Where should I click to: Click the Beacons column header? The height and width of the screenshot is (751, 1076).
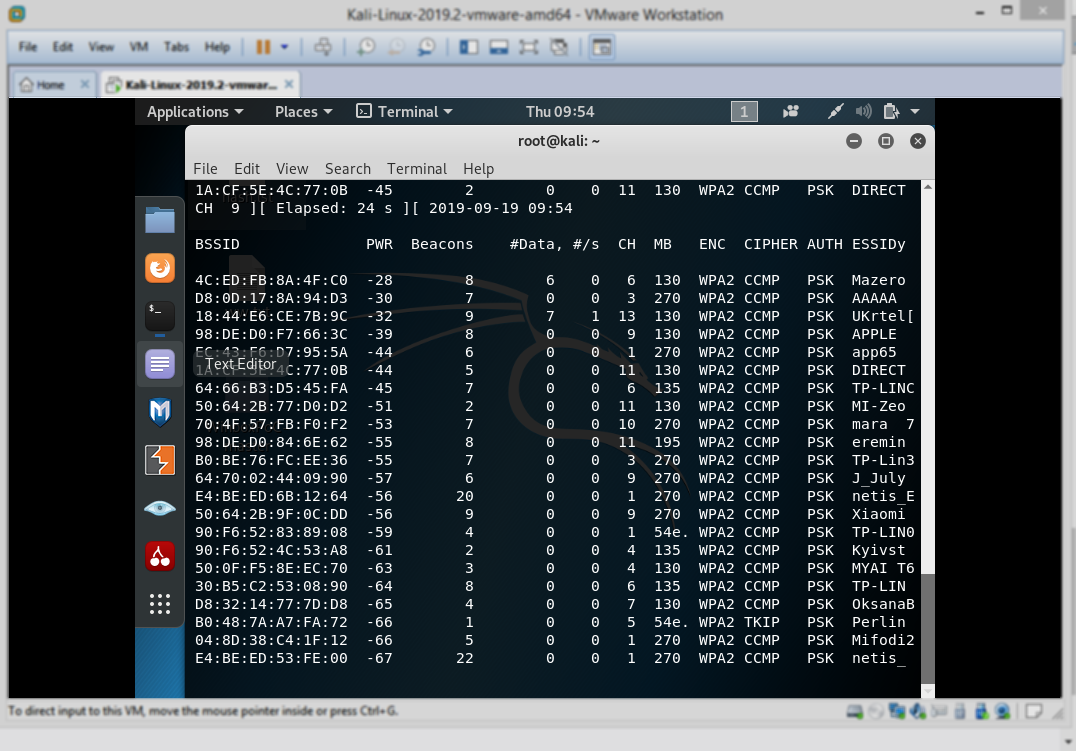click(442, 244)
